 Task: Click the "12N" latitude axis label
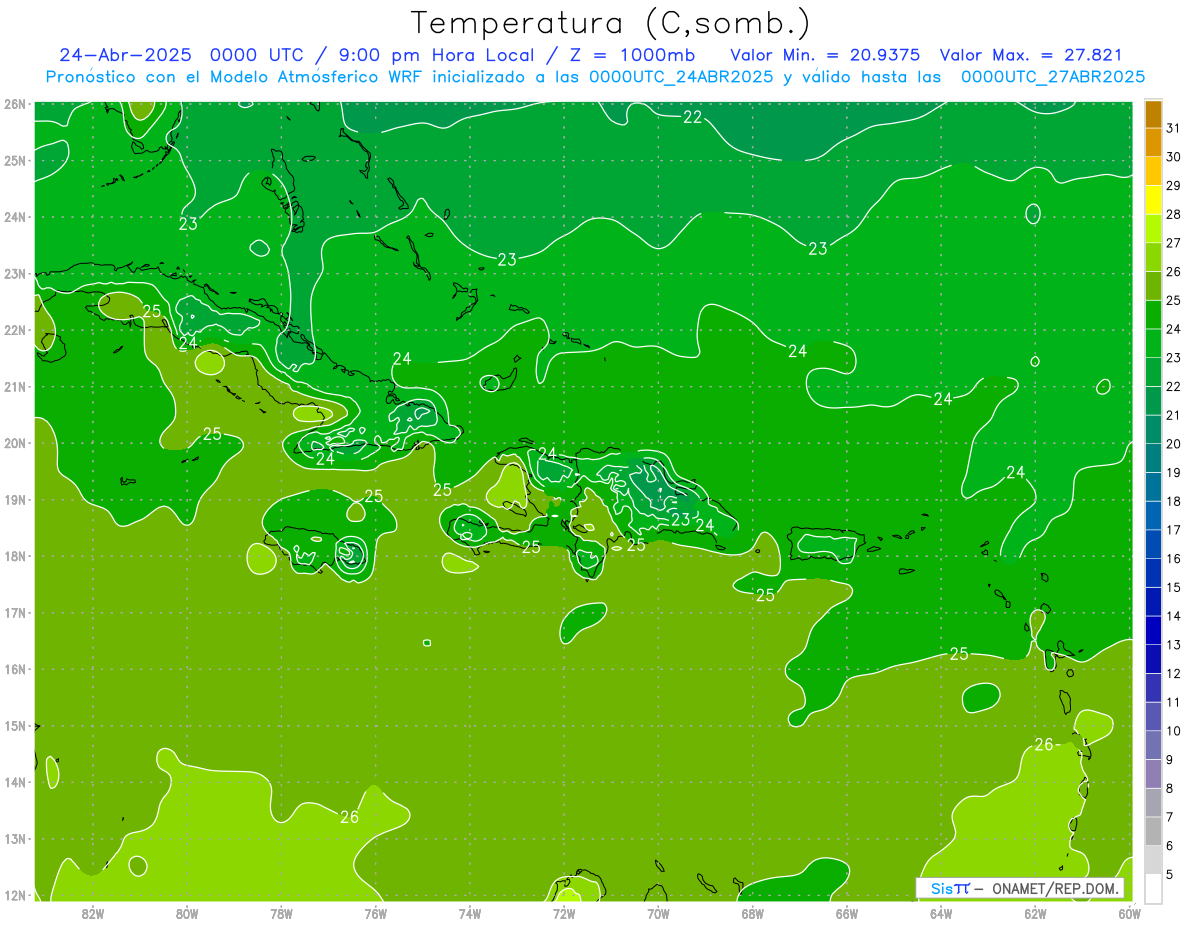coord(15,895)
